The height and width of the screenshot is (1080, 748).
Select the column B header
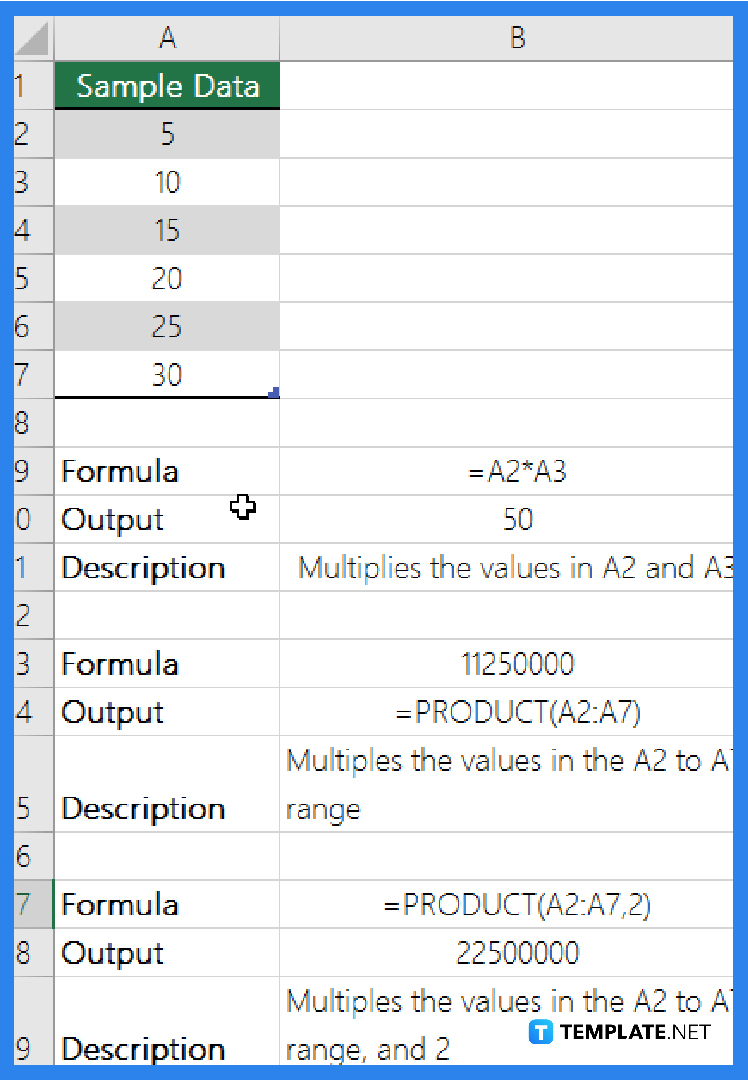(x=516, y=38)
